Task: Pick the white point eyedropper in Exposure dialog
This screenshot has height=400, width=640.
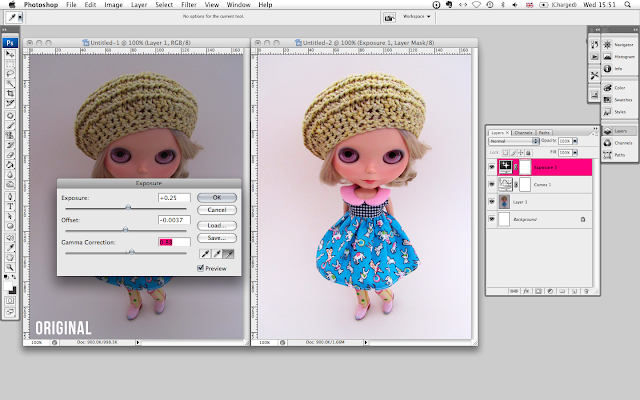Action: point(229,255)
